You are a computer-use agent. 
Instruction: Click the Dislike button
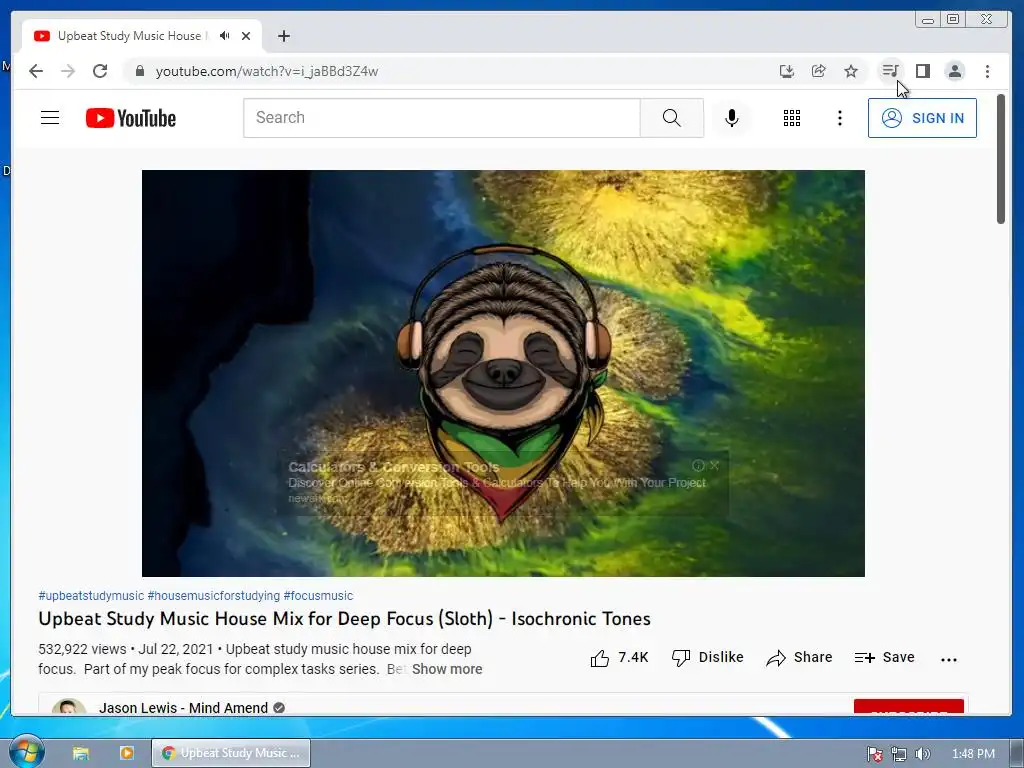(x=708, y=658)
